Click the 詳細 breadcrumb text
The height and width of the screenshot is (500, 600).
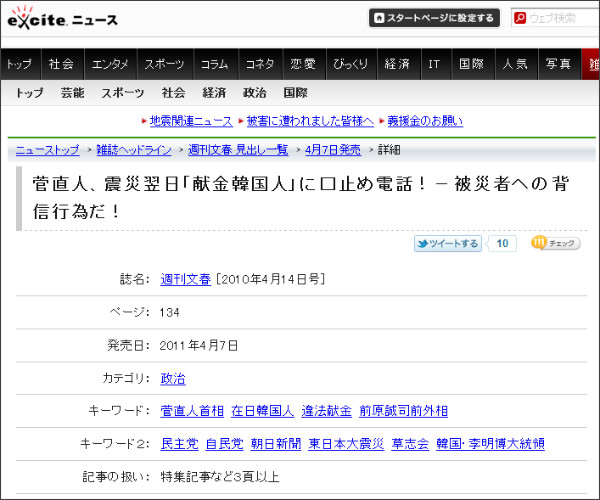click(x=389, y=150)
